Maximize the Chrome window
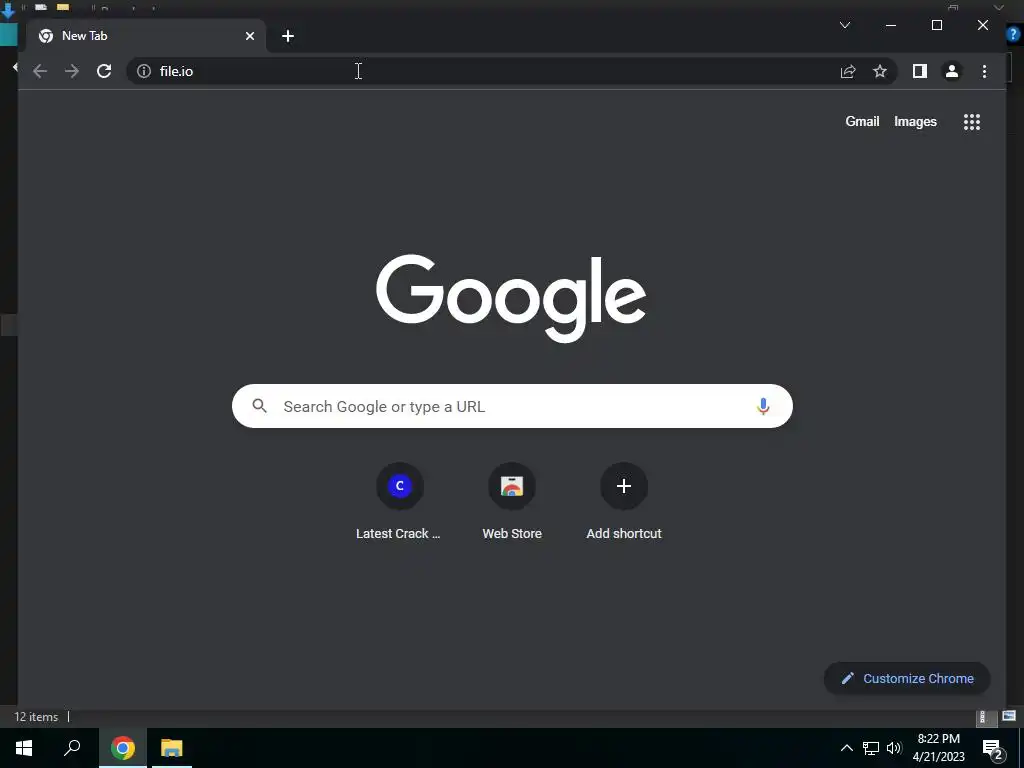 pos(936,25)
